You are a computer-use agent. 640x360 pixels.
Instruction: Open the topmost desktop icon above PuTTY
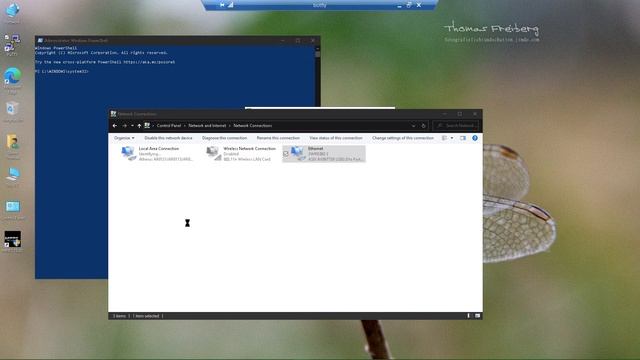pos(13,12)
